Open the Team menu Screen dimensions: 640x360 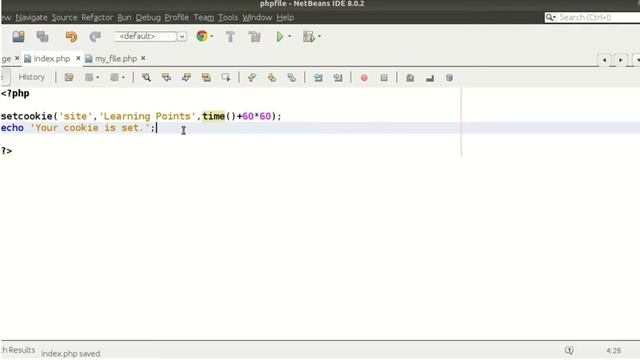coord(204,18)
